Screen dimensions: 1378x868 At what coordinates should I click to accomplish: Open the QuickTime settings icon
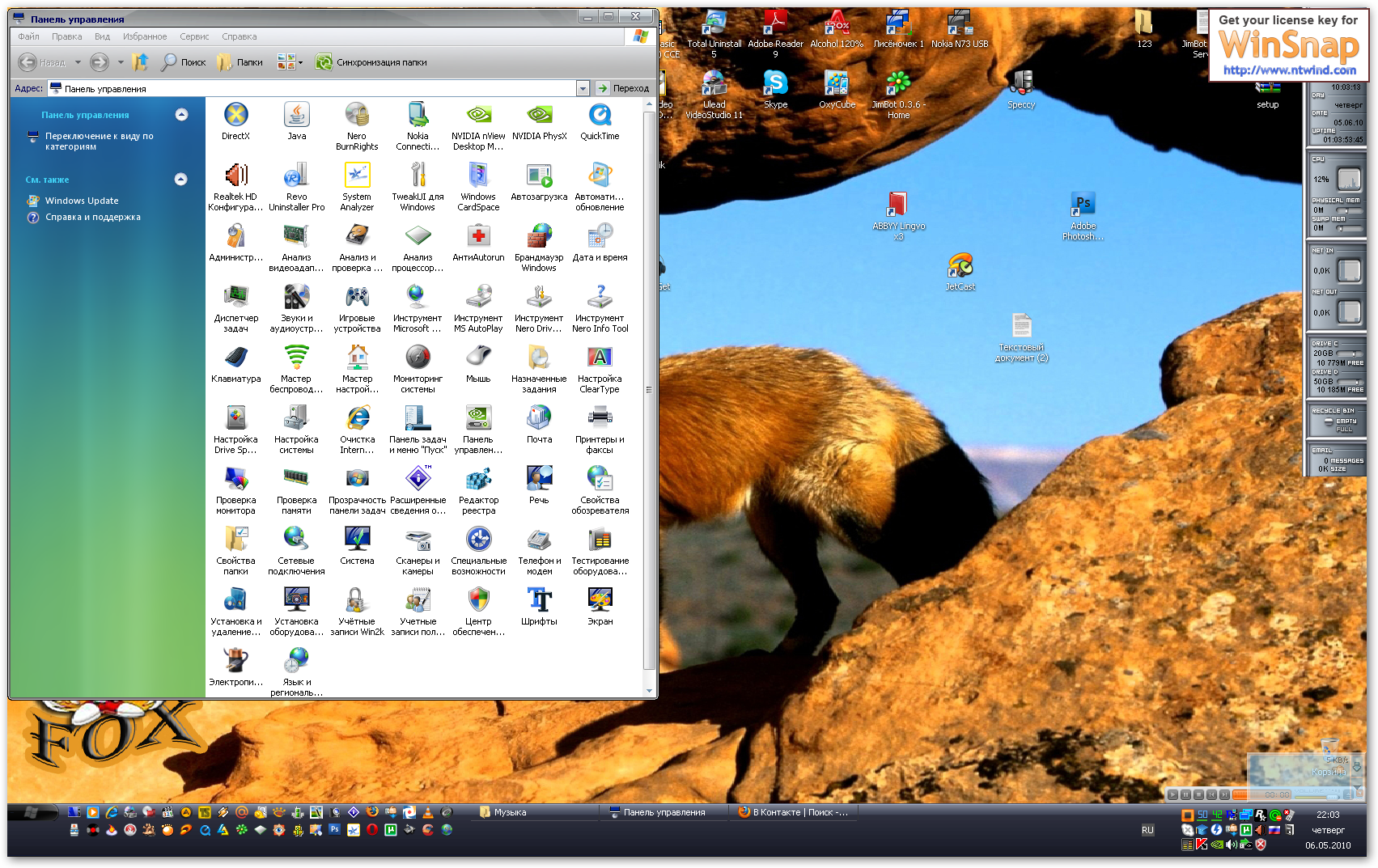click(600, 116)
